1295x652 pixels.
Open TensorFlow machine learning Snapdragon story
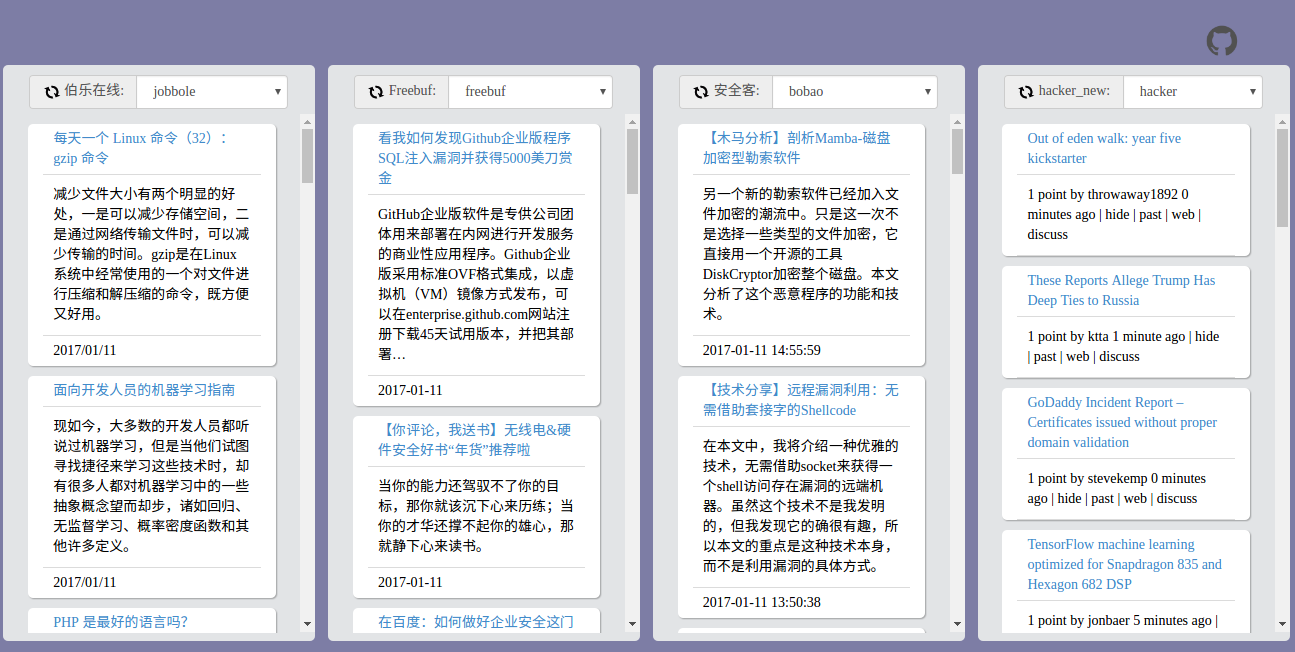pos(1124,564)
